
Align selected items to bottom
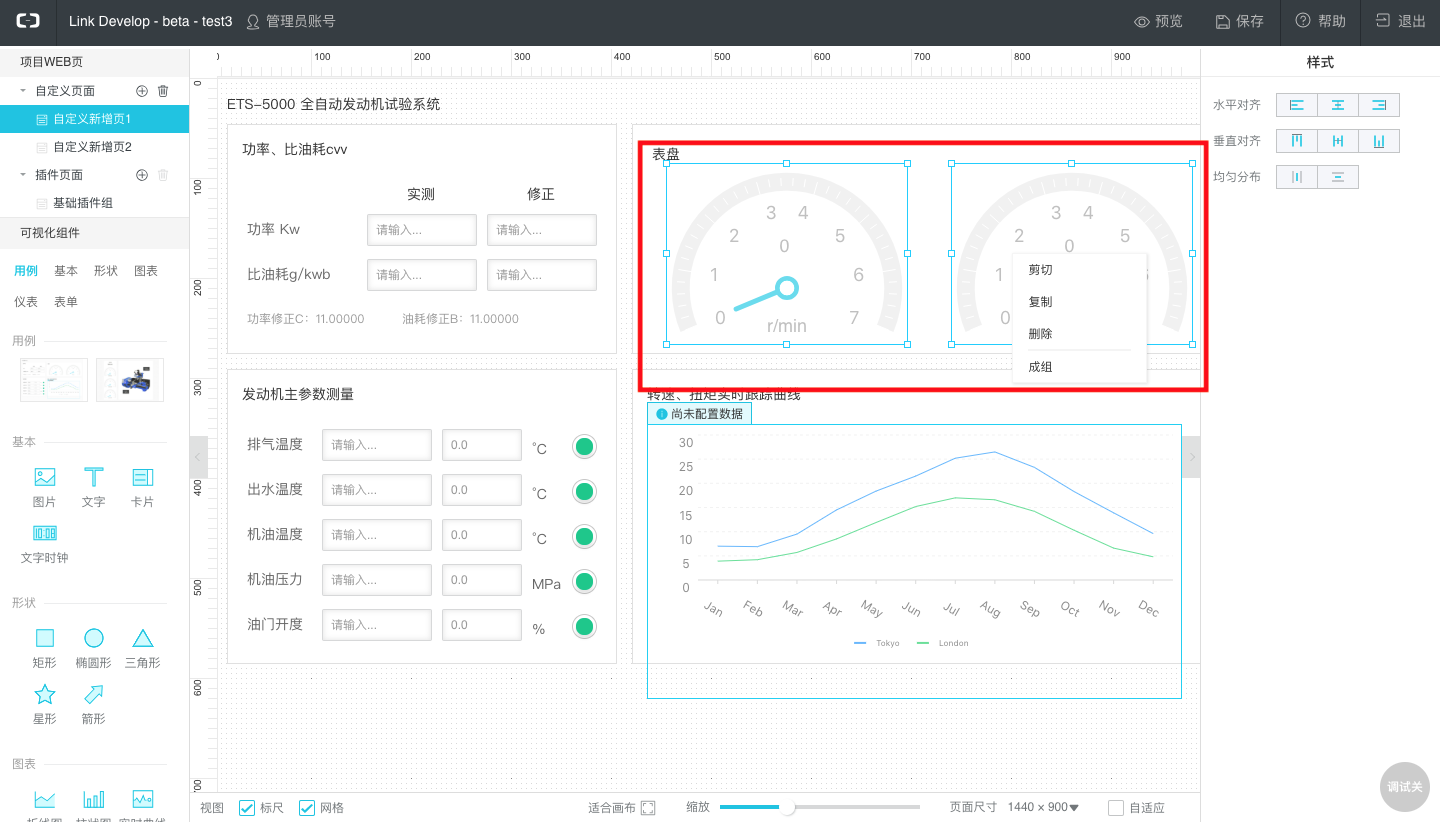pos(1379,141)
